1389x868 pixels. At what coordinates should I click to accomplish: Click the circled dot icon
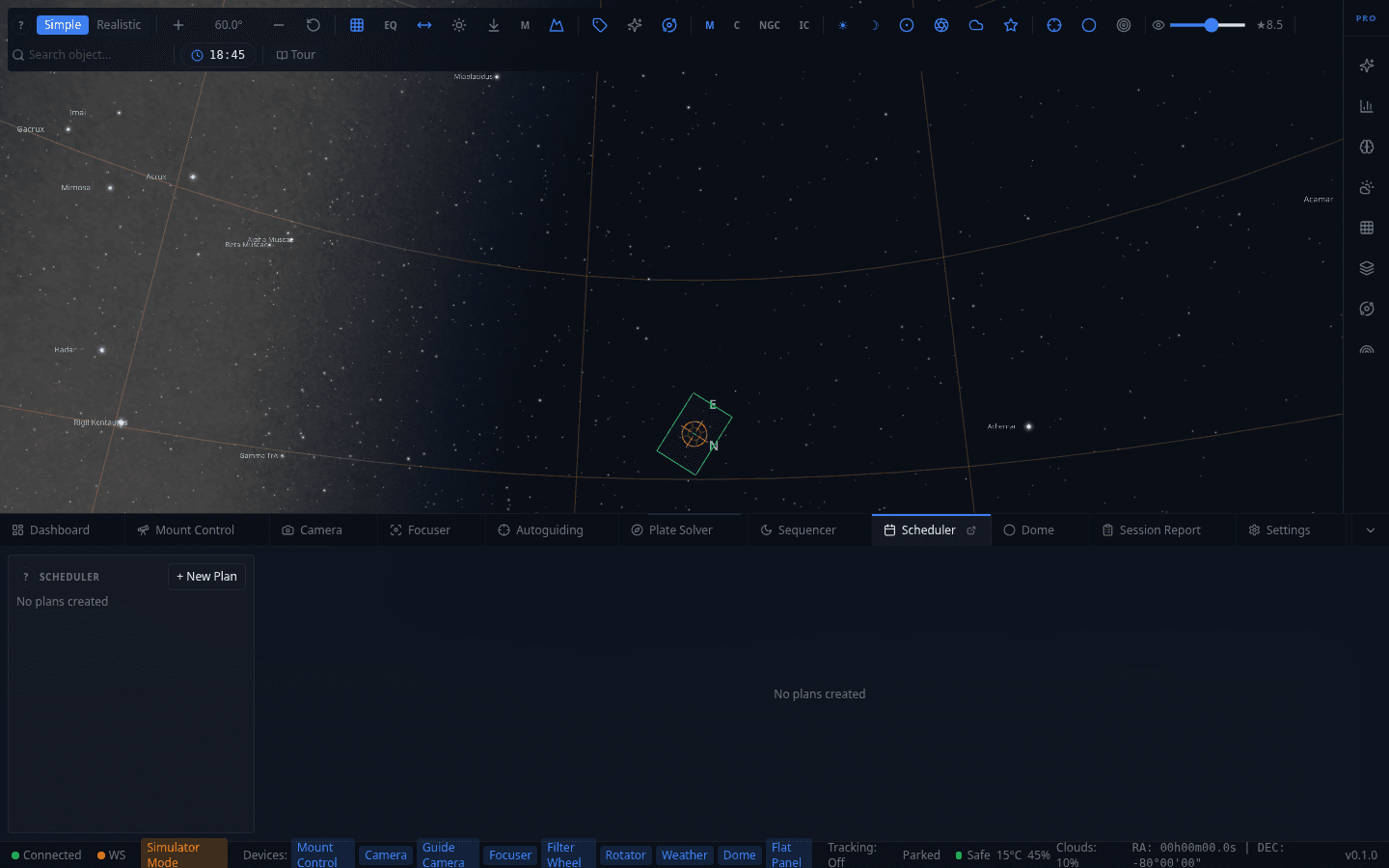point(907,25)
